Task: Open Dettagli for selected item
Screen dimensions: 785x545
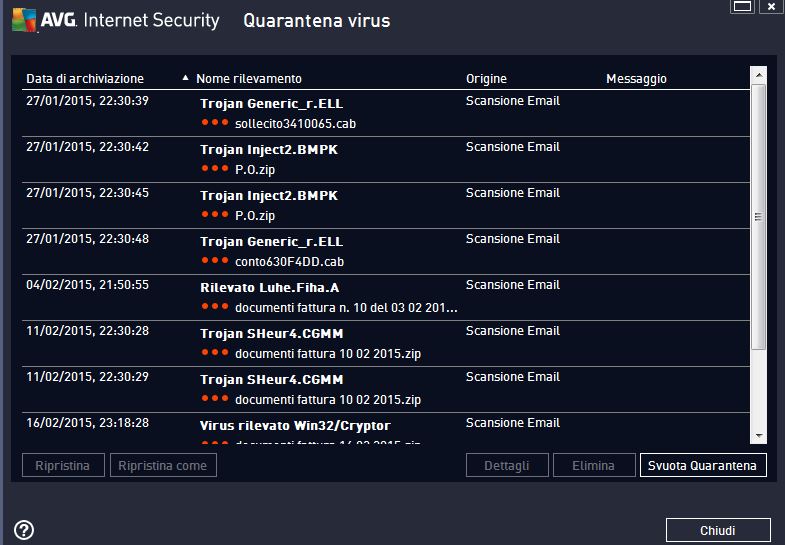Action: point(507,465)
